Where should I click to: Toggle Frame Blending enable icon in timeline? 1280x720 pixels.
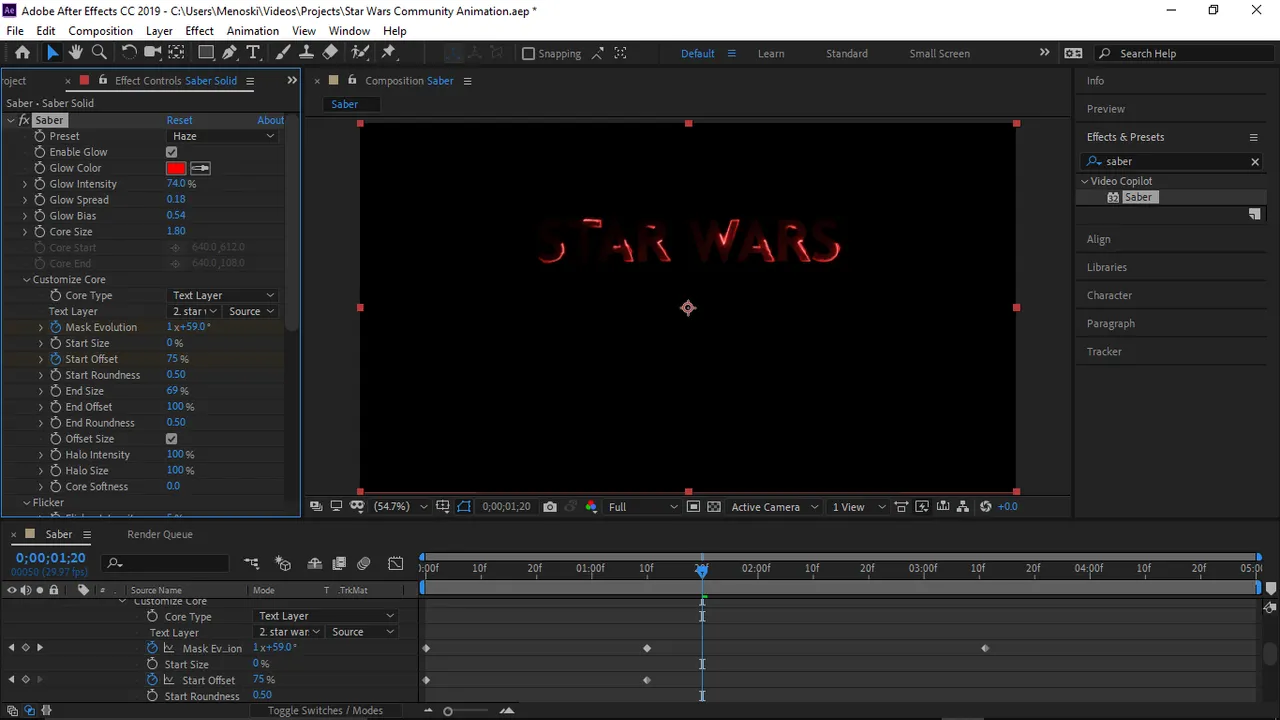[339, 564]
